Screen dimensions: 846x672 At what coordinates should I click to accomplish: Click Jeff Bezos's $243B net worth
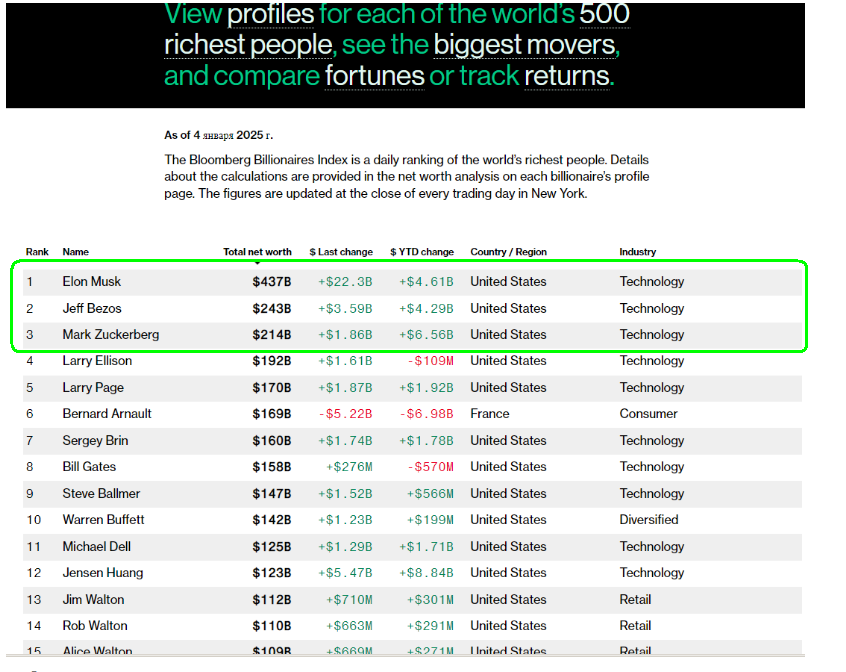(272, 308)
